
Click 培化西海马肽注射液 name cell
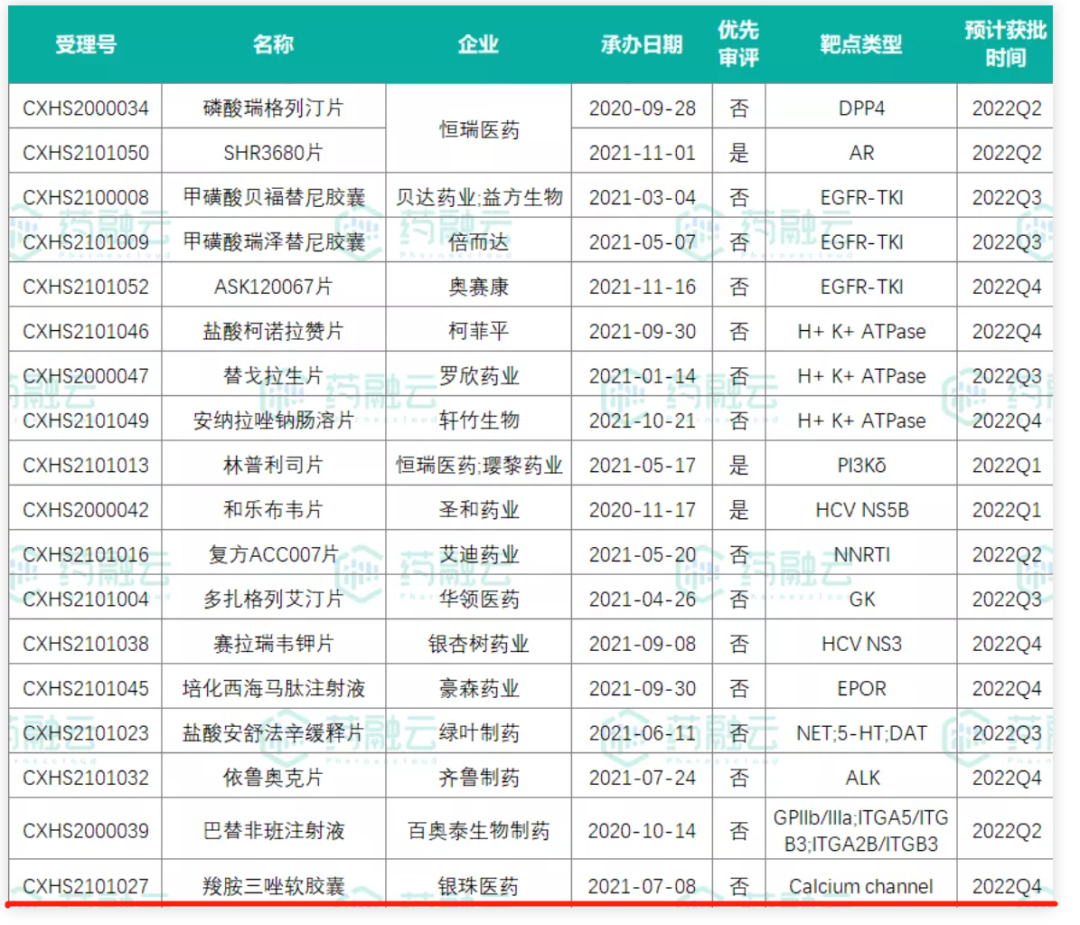point(273,688)
